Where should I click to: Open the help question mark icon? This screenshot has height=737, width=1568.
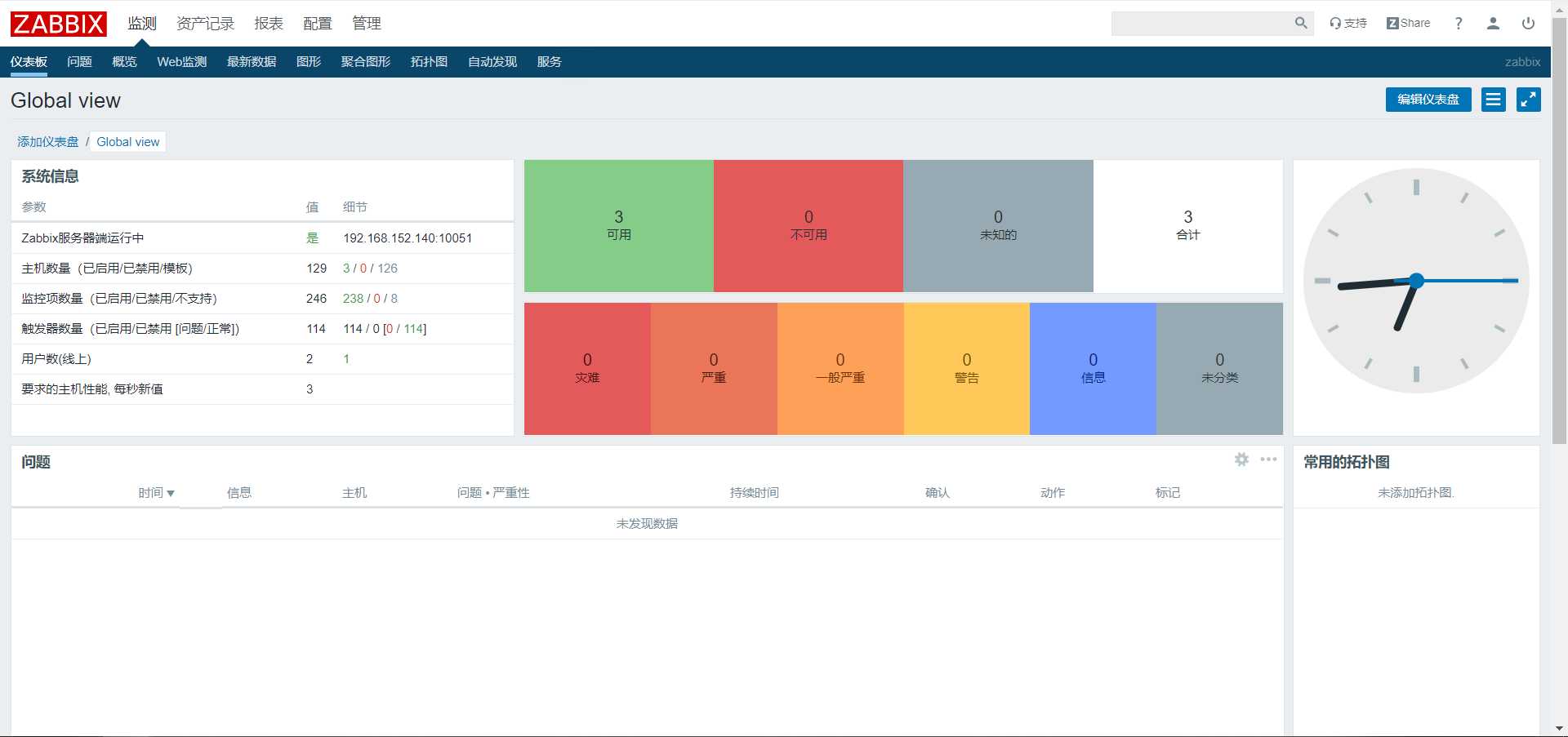click(x=1459, y=24)
